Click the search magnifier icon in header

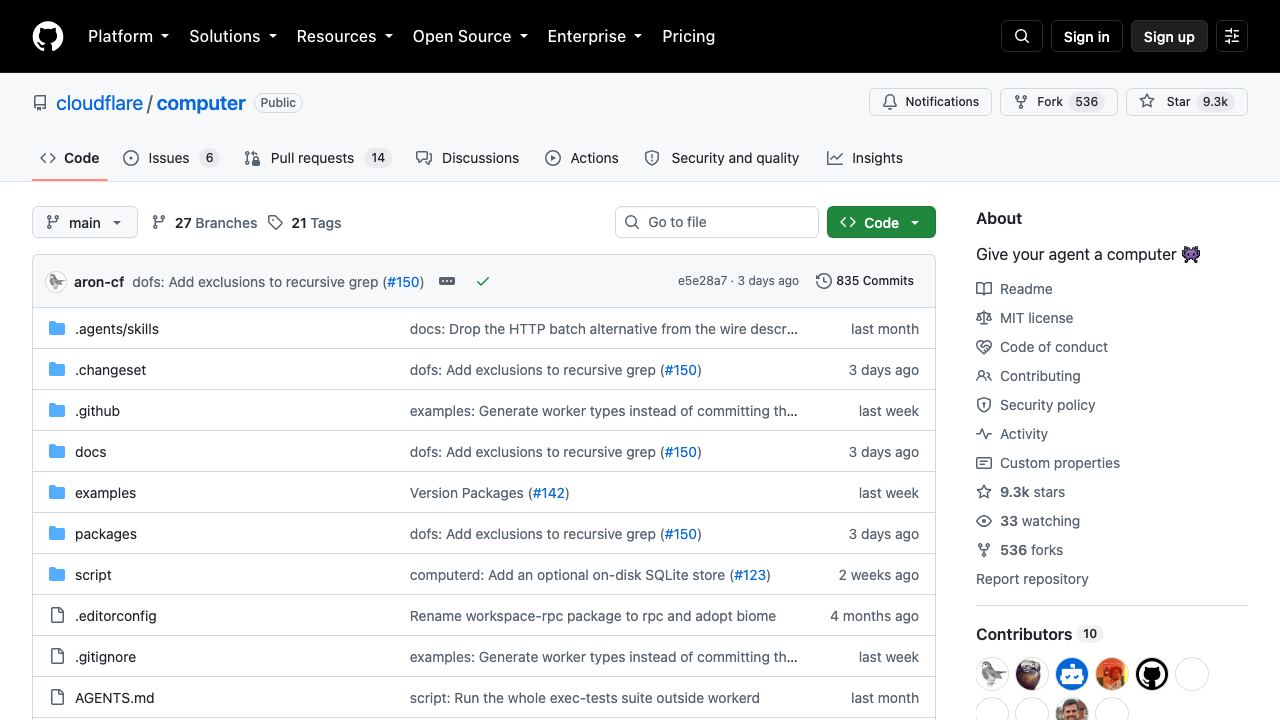tap(1022, 36)
